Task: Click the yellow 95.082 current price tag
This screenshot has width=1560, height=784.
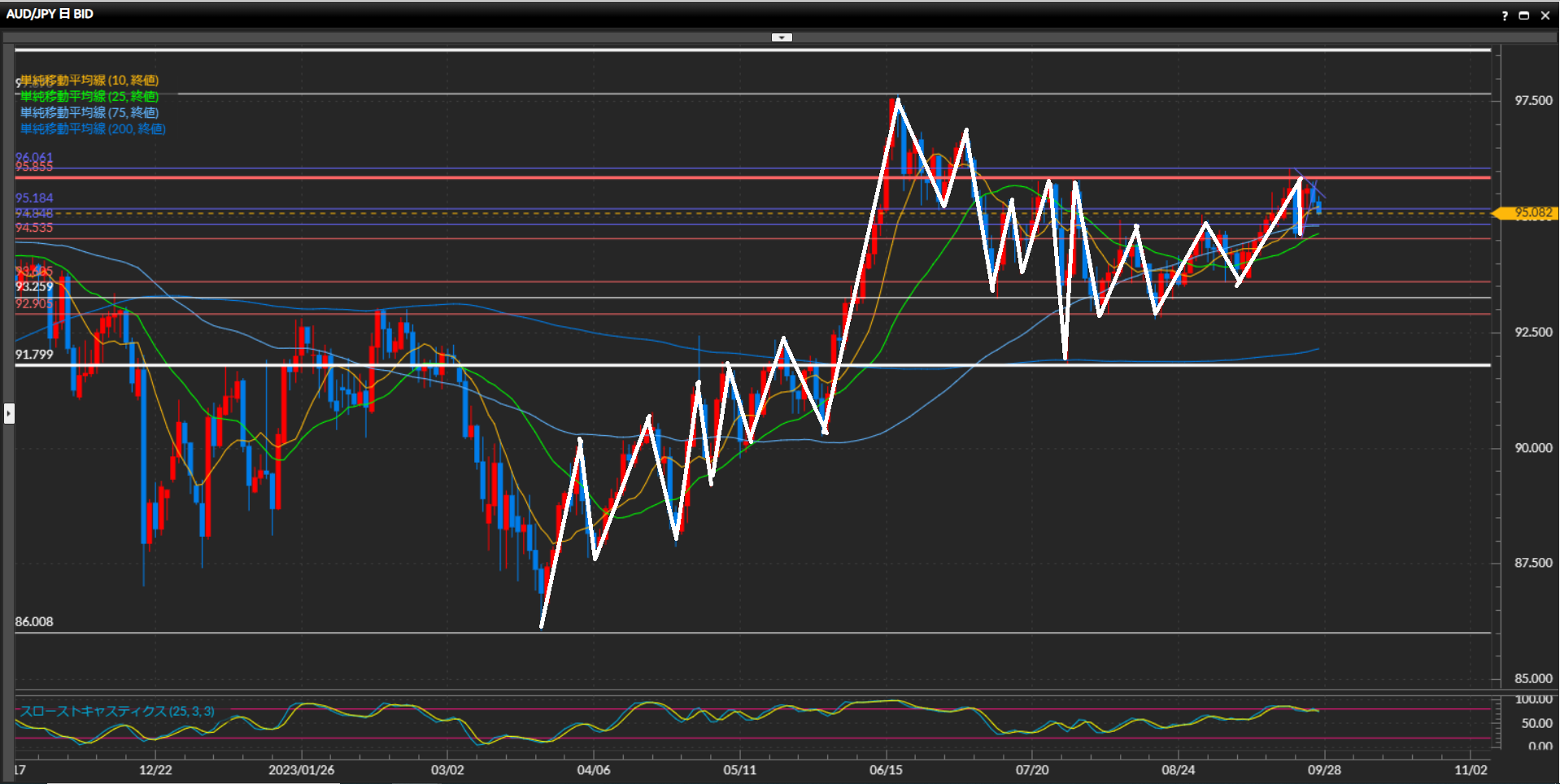Action: [x=1529, y=213]
